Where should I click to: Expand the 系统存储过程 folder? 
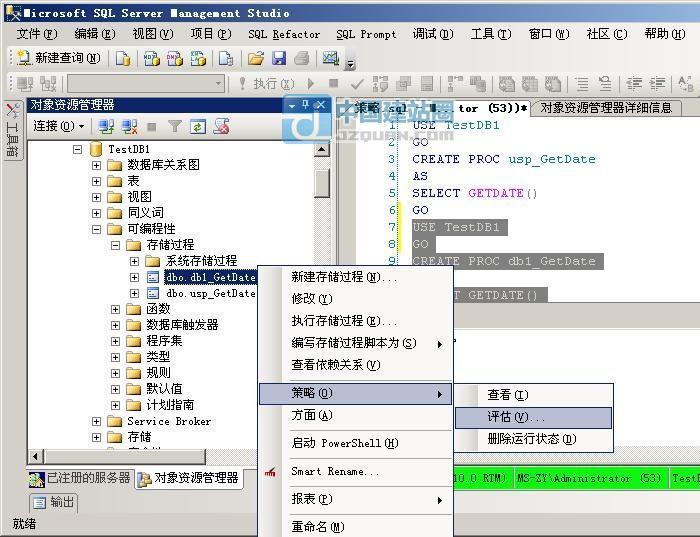[x=134, y=261]
